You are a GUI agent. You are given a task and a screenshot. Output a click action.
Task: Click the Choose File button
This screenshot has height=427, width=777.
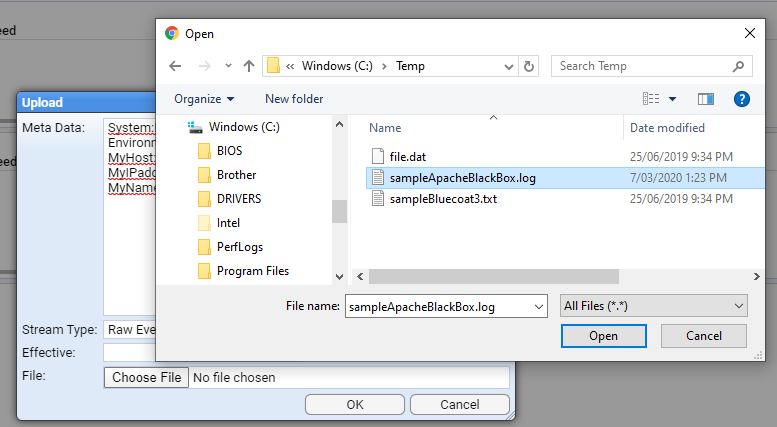click(x=146, y=378)
